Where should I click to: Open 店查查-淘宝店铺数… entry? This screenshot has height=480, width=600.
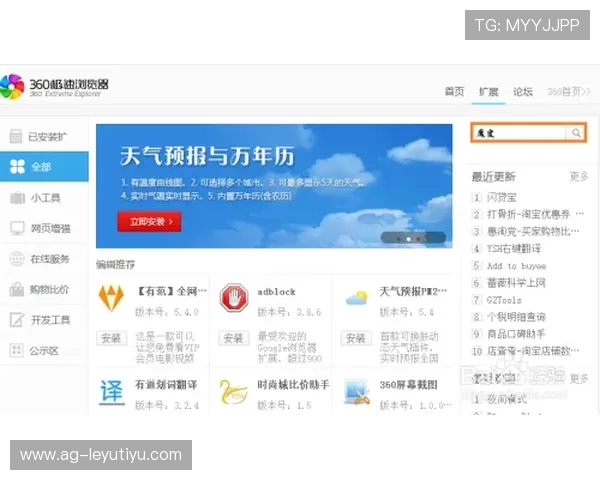coord(533,351)
